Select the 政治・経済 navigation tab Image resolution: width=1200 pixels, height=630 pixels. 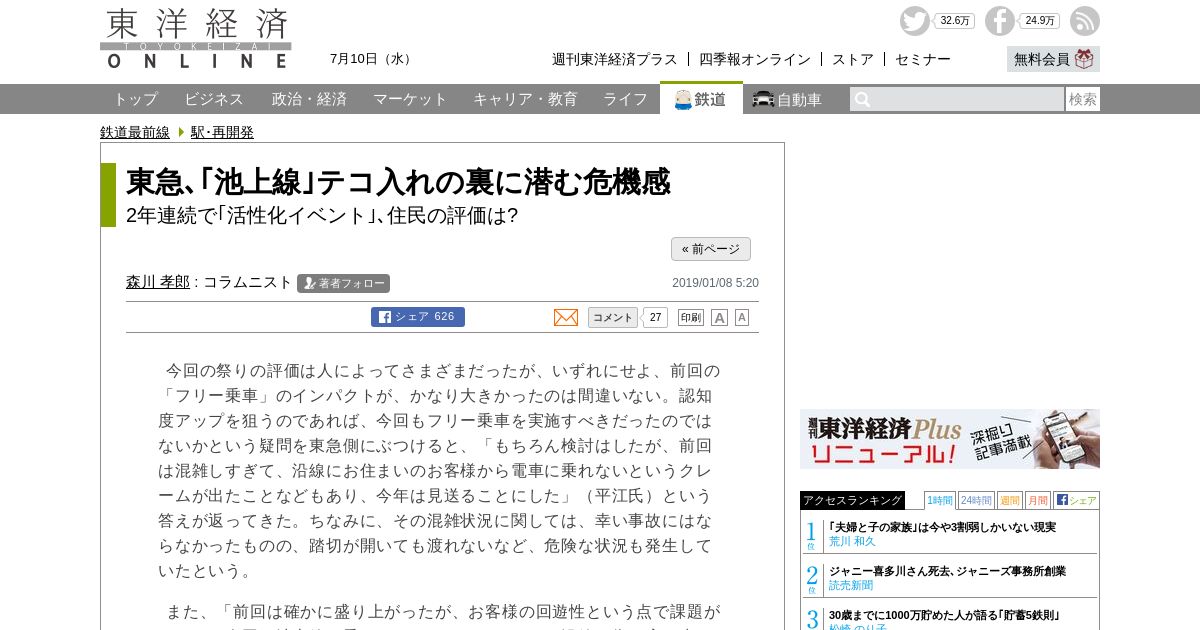[309, 99]
